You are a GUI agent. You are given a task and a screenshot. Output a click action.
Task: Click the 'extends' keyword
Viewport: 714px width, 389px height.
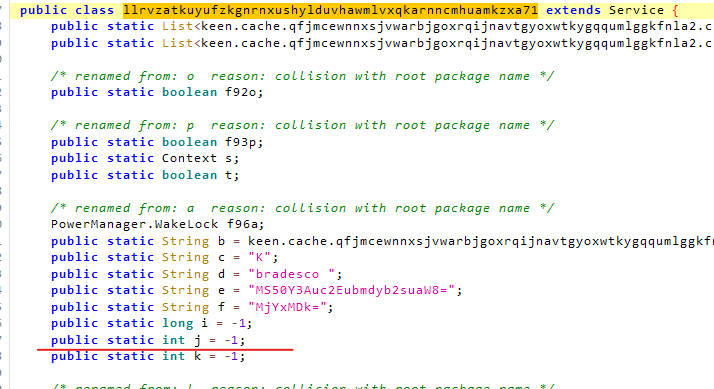573,10
